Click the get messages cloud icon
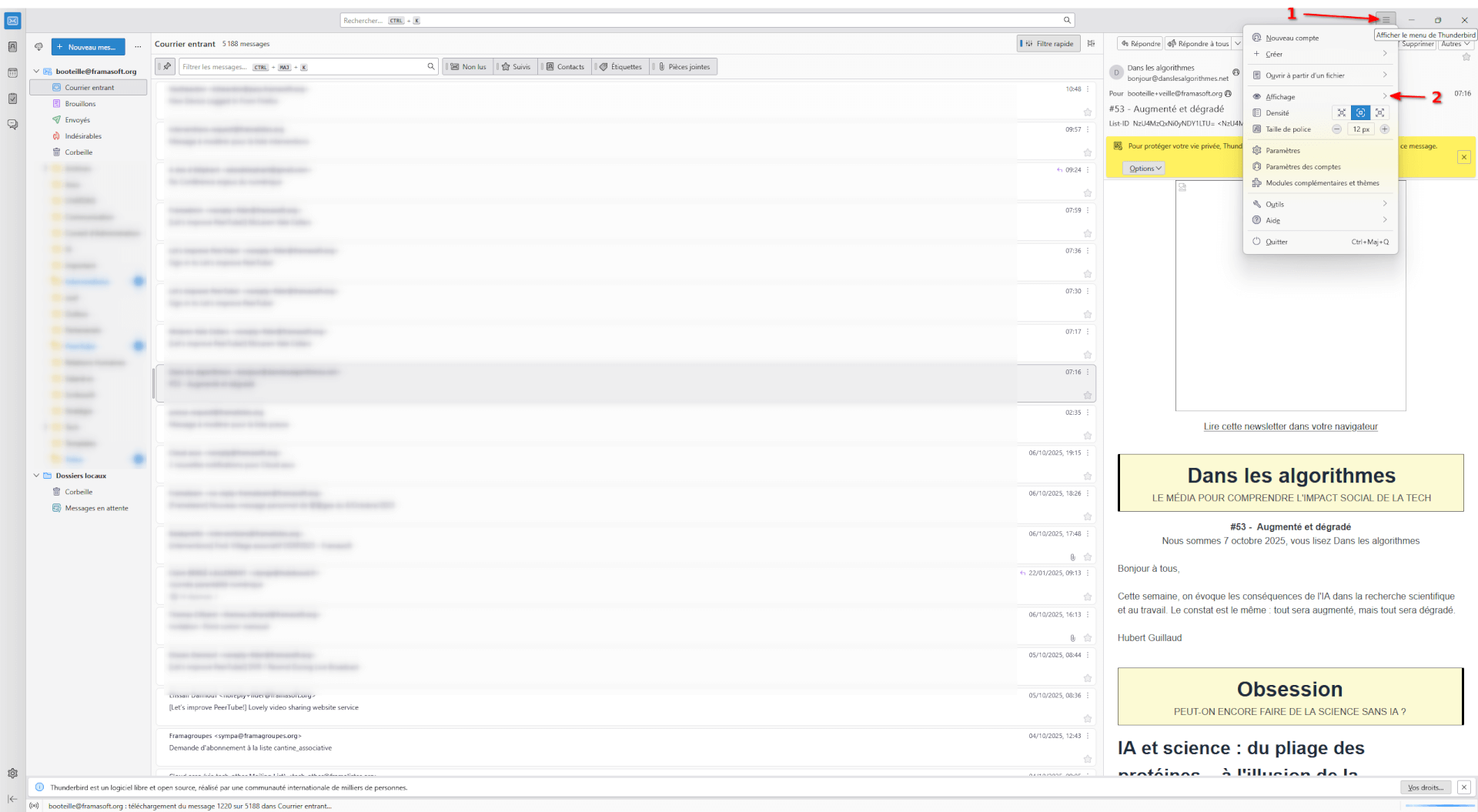Image resolution: width=1478 pixels, height=812 pixels. click(x=38, y=47)
